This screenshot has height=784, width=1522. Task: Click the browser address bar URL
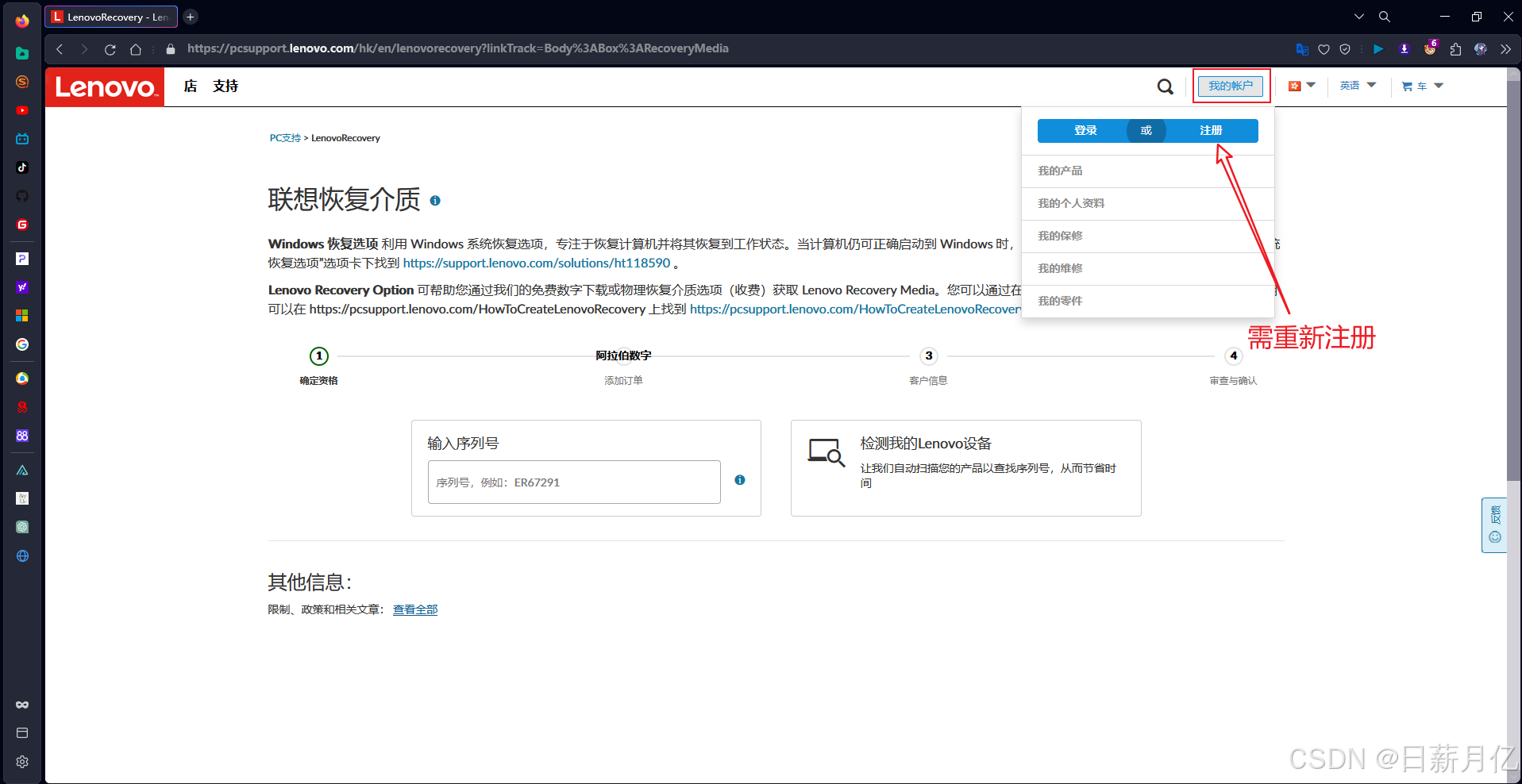(x=458, y=48)
